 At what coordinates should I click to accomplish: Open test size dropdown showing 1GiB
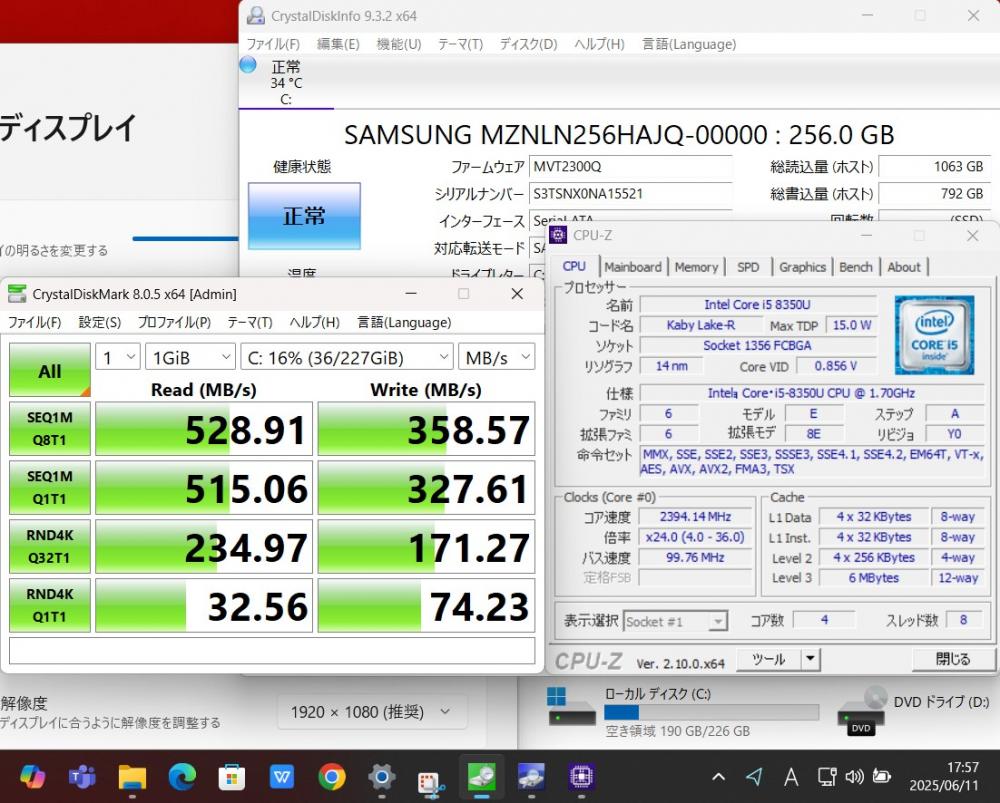point(190,357)
